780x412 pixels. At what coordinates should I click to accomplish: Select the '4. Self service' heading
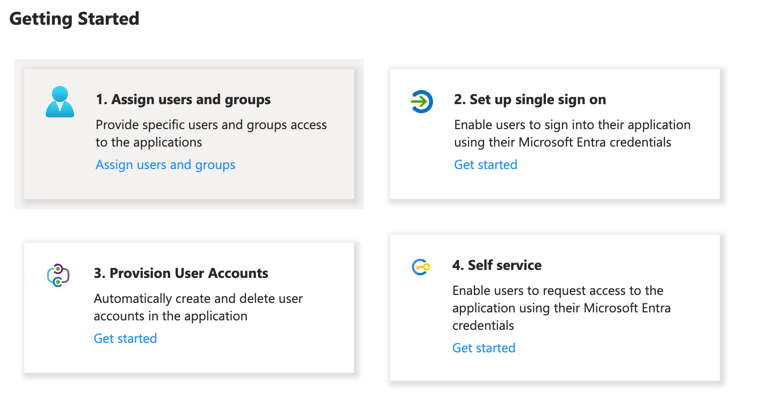coord(496,265)
